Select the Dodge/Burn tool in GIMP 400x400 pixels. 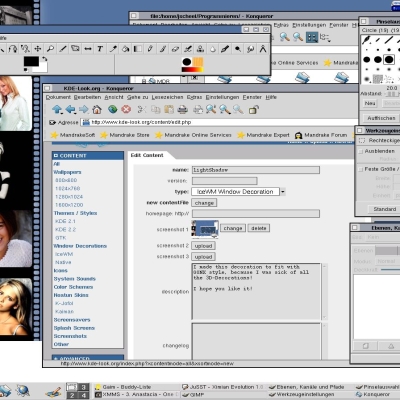coord(238,49)
